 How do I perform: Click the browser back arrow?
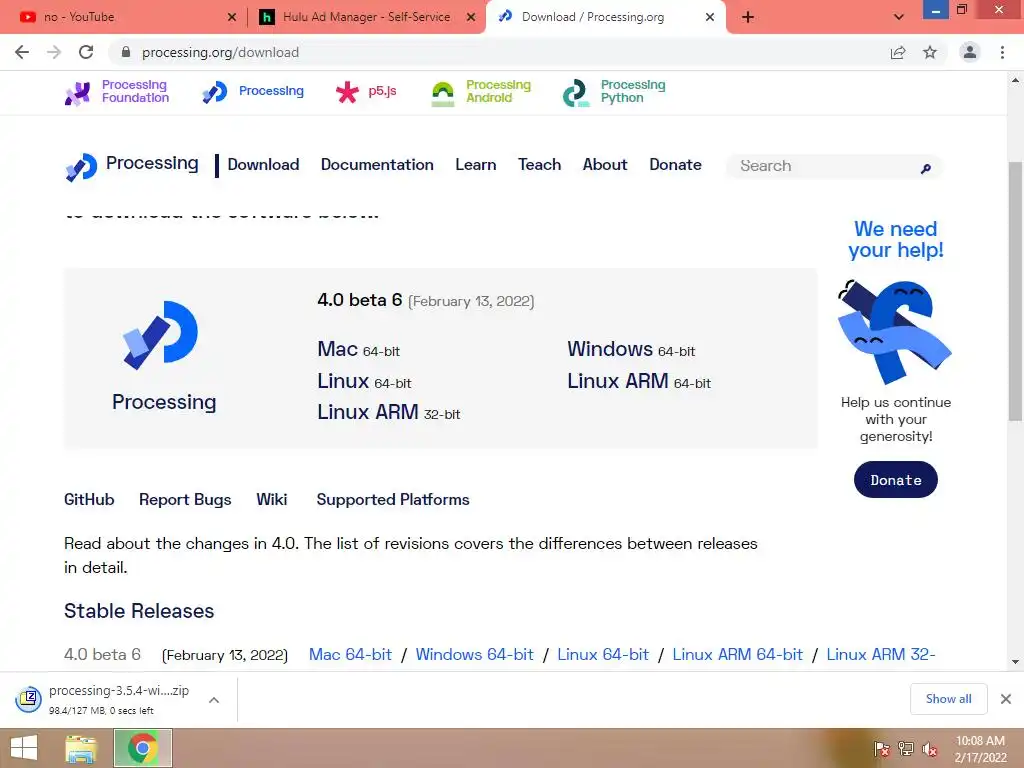point(22,52)
